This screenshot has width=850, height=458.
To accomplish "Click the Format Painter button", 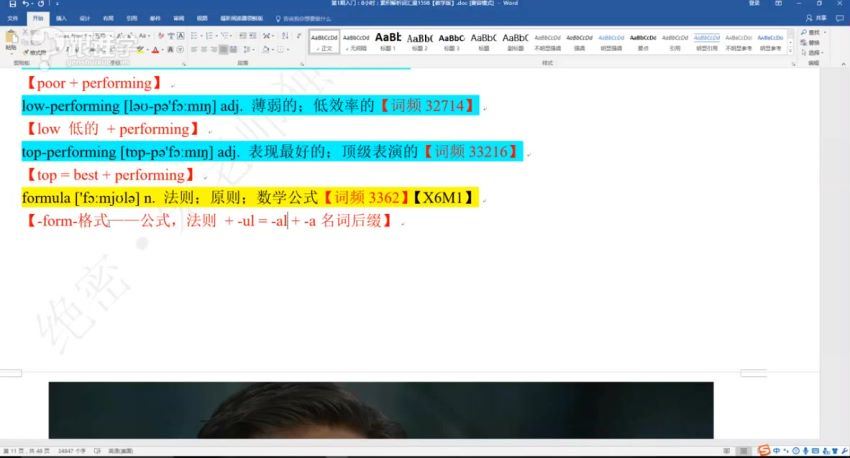I will pos(35,52).
